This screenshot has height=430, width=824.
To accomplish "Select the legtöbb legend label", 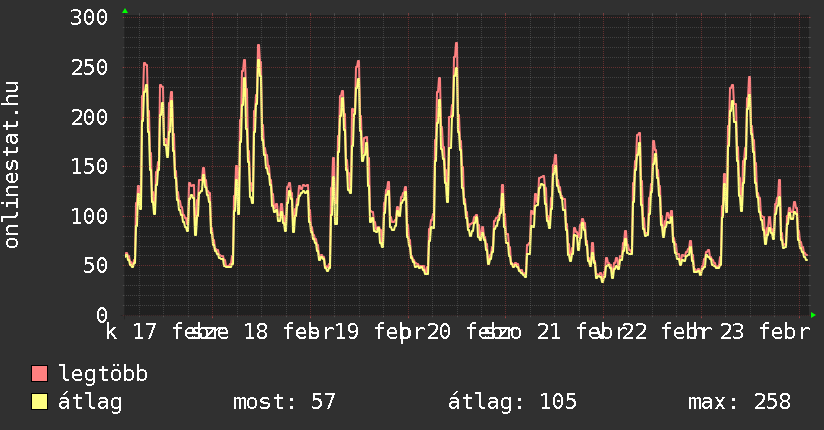I will 103,375.
